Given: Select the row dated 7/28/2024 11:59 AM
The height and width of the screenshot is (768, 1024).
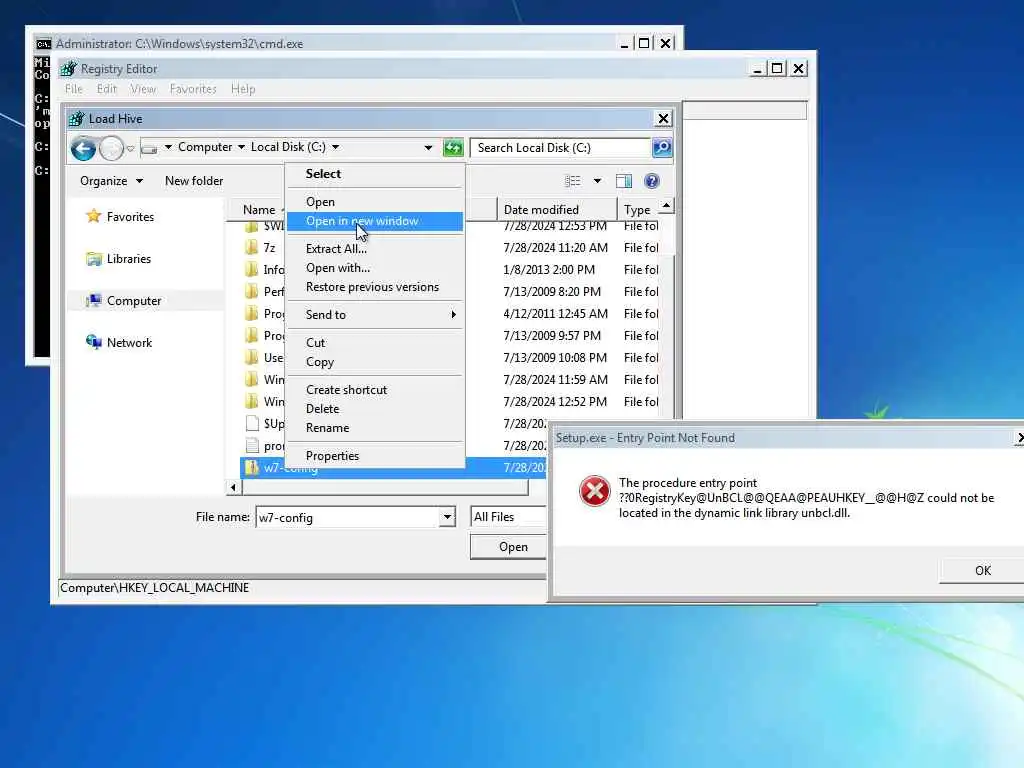Looking at the screenshot, I should click(x=450, y=379).
